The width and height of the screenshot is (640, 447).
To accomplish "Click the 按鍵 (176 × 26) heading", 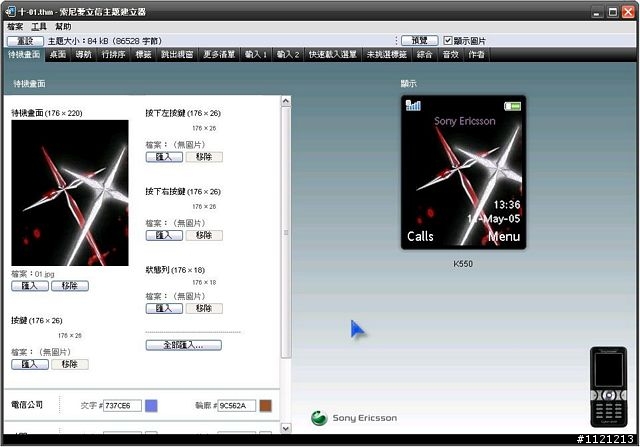I will [x=37, y=320].
